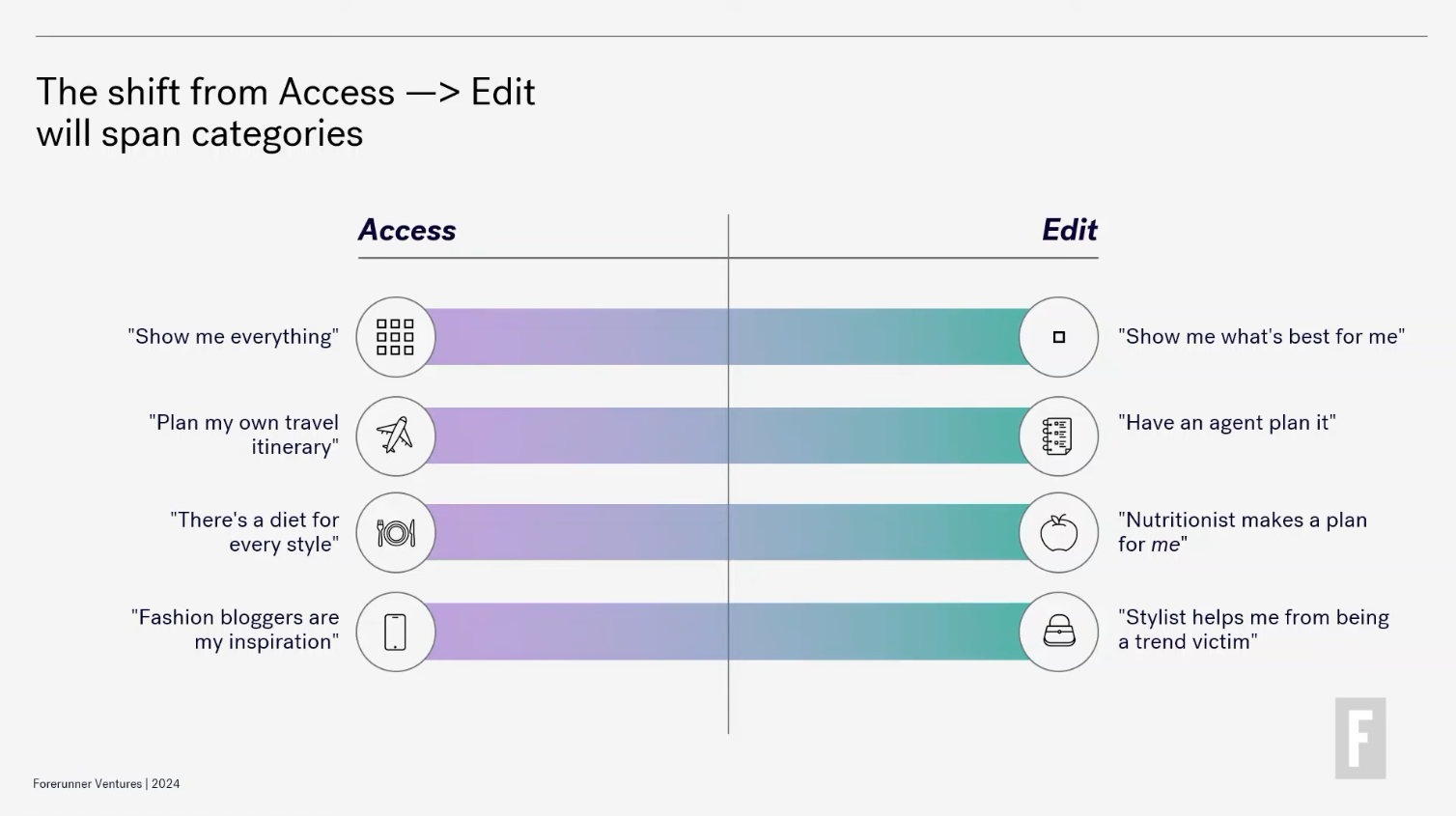Click the apple nutrition icon
The width and height of the screenshot is (1456, 816).
(1059, 533)
